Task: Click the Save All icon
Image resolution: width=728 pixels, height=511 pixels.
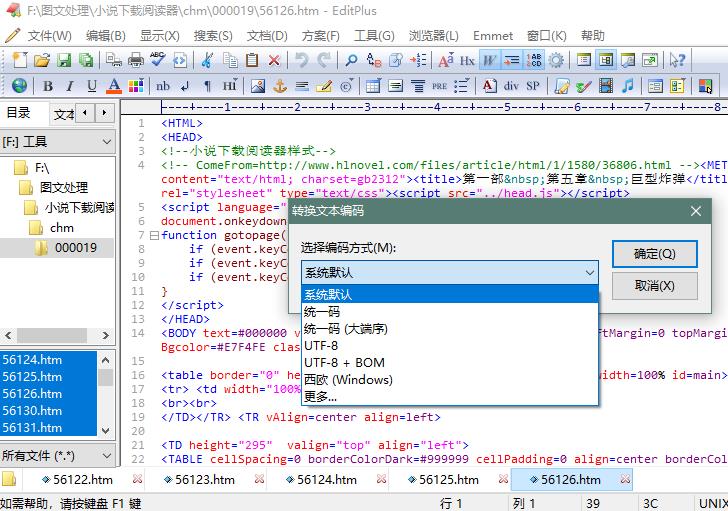Action: coord(86,60)
